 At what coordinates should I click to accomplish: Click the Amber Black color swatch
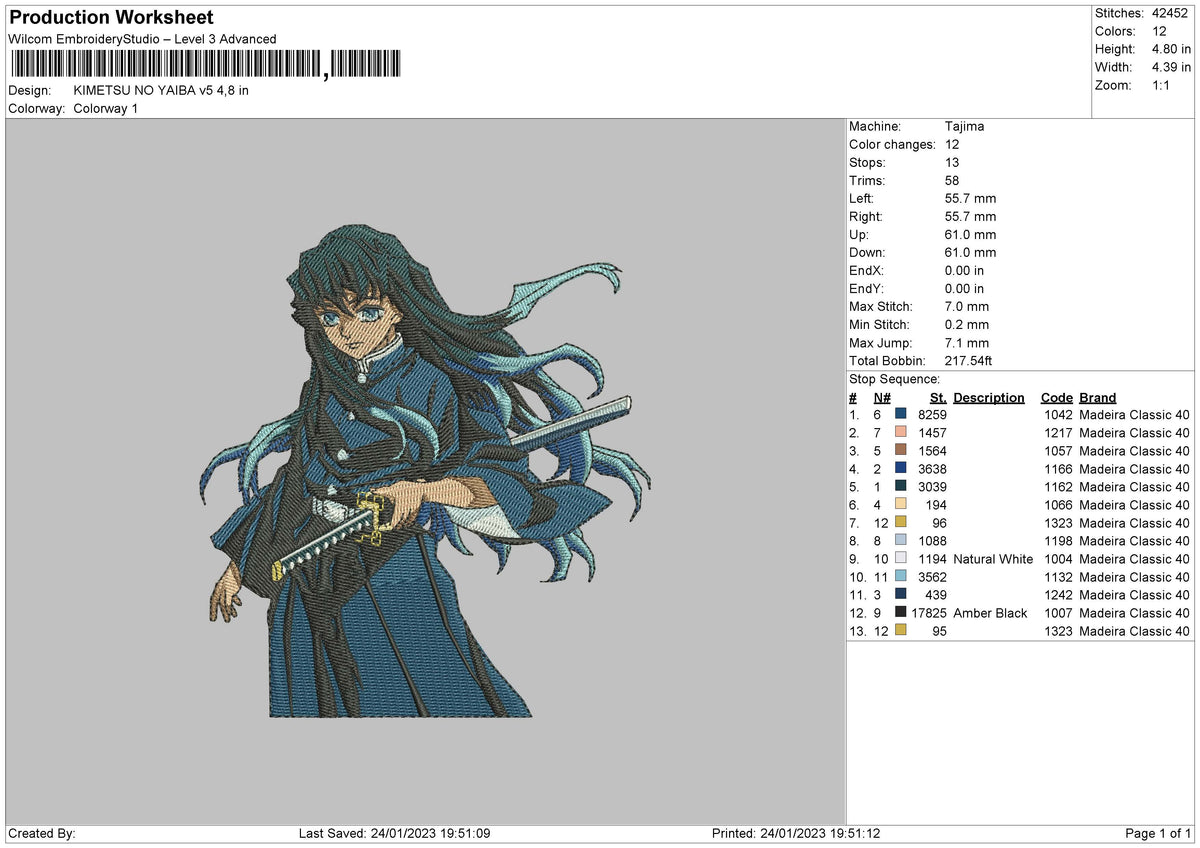(901, 612)
